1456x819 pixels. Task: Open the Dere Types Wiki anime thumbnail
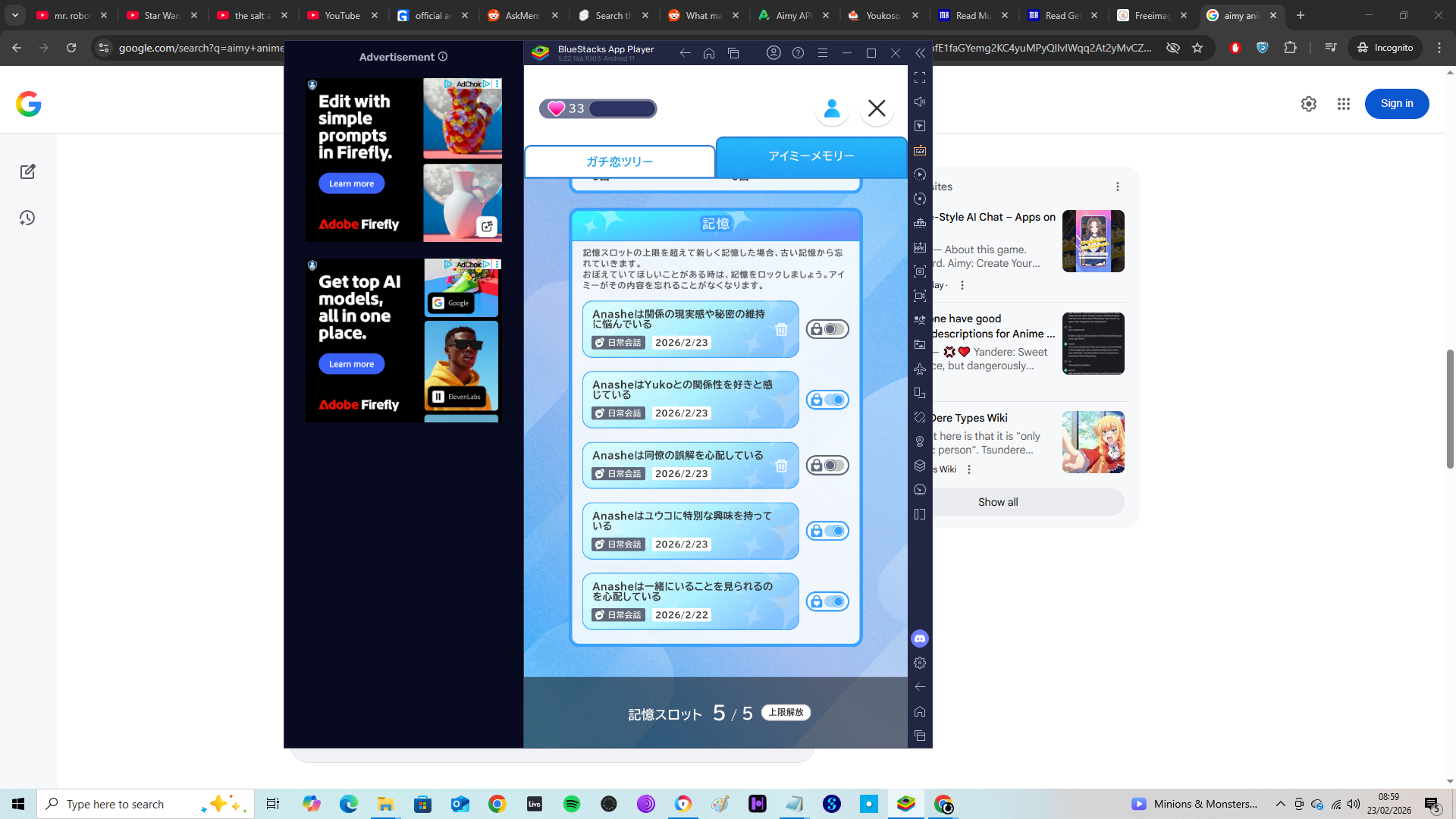click(1094, 442)
